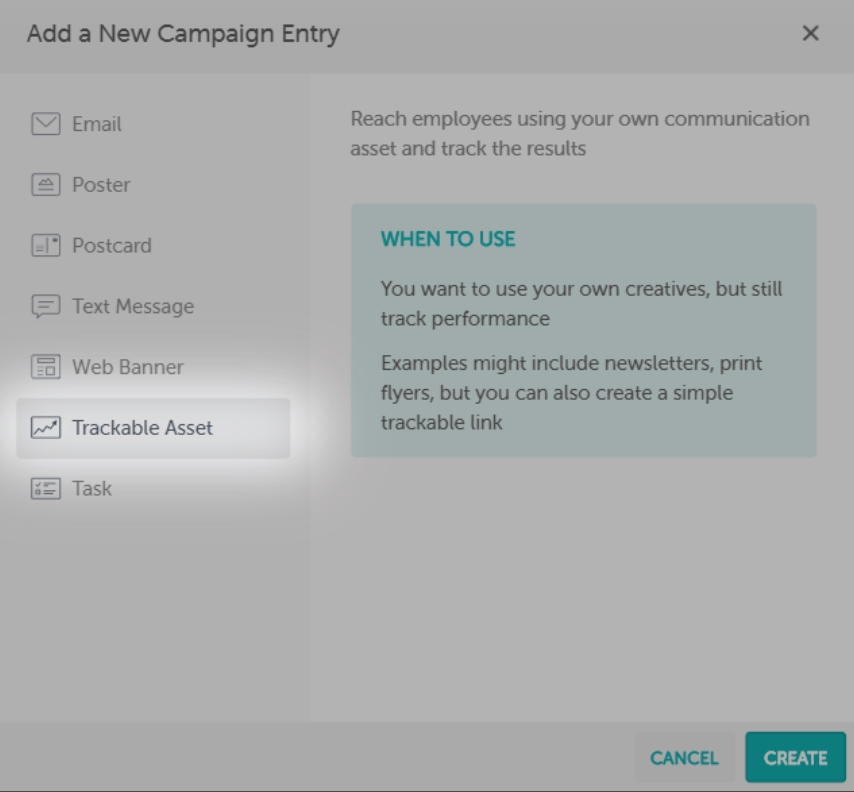Choose the Poster entry type label
Viewport: 854px width, 792px height.
pyautogui.click(x=101, y=185)
